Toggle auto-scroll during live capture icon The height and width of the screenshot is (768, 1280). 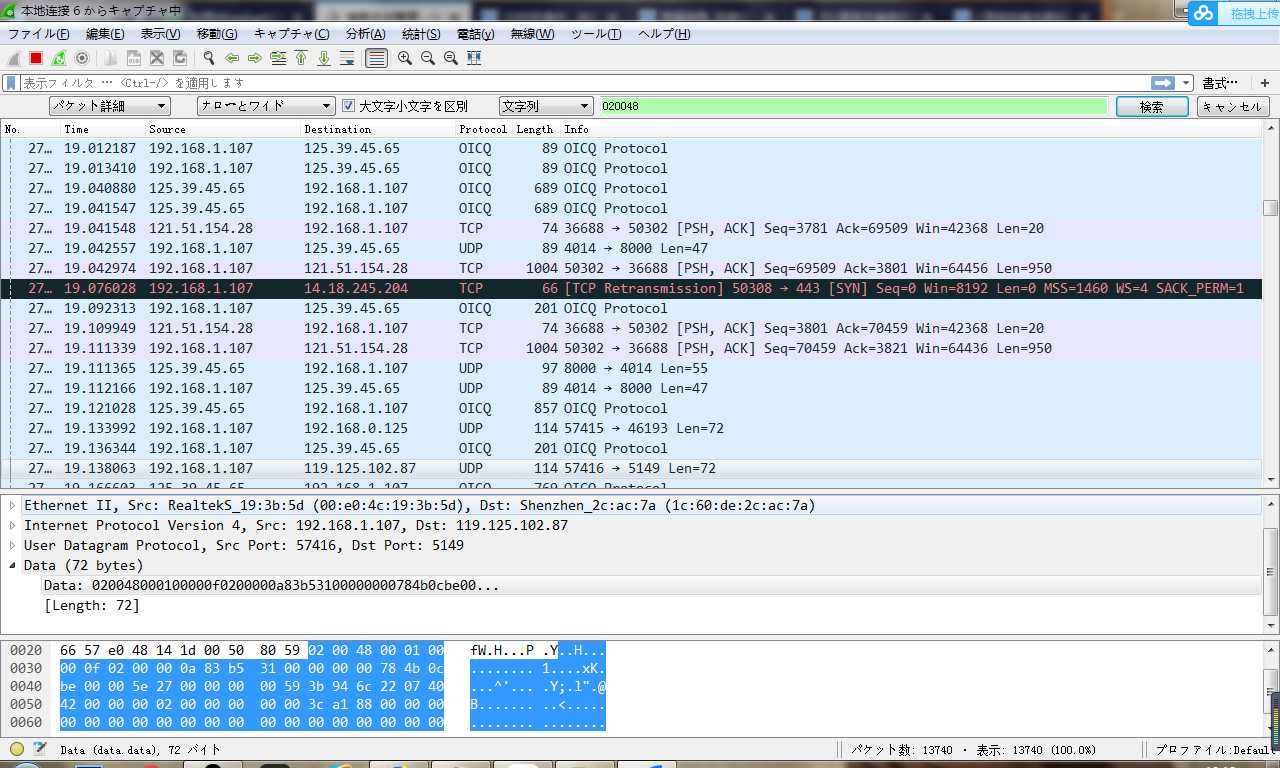pos(347,58)
